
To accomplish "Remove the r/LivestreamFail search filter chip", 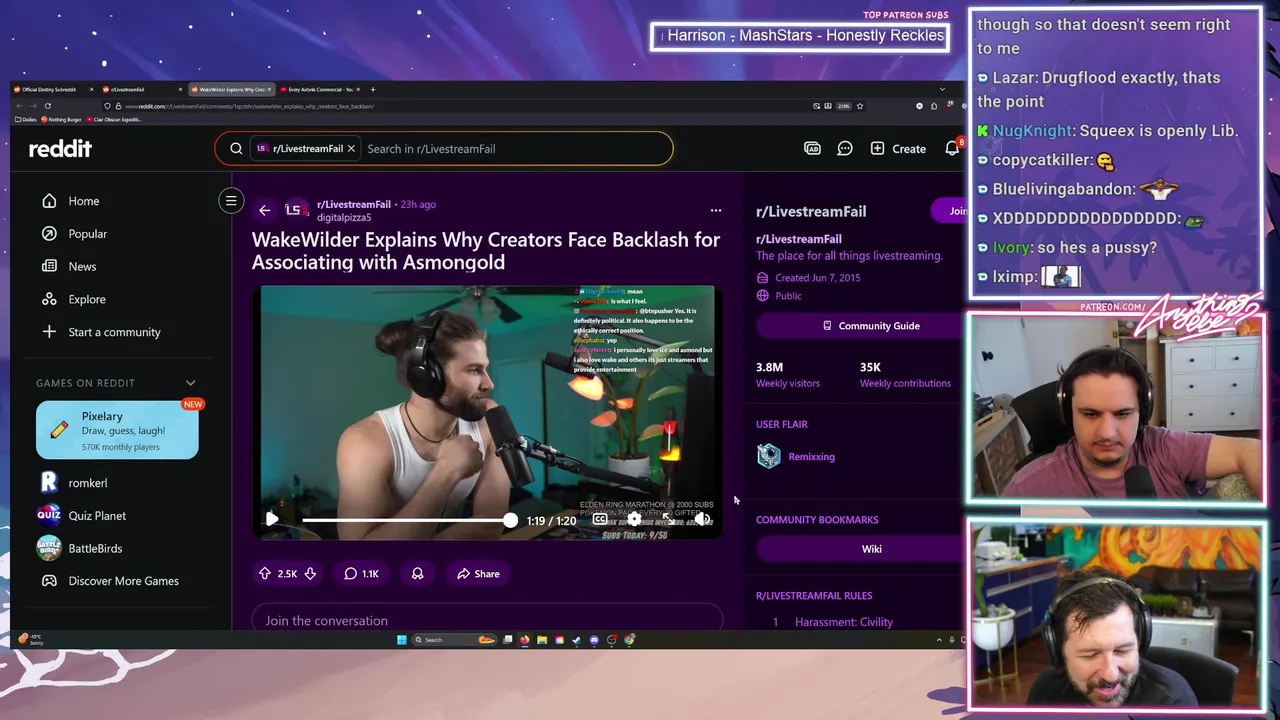I will (x=351, y=149).
